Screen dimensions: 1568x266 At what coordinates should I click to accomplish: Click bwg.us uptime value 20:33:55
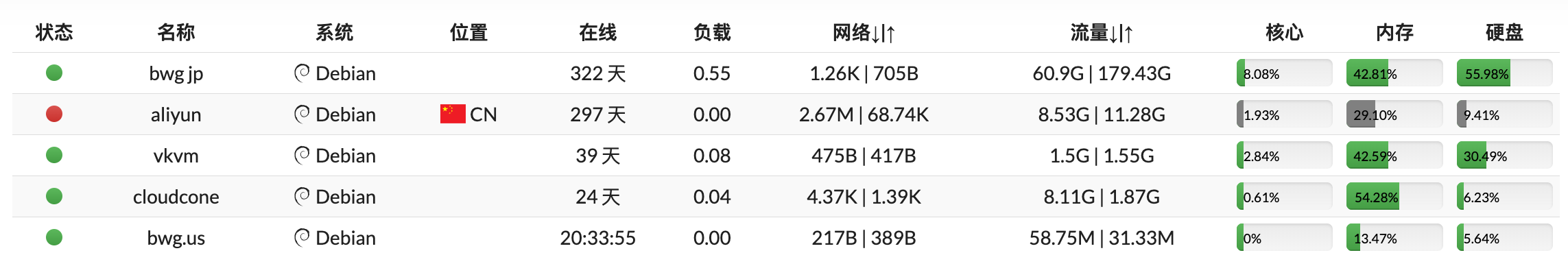pyautogui.click(x=598, y=238)
